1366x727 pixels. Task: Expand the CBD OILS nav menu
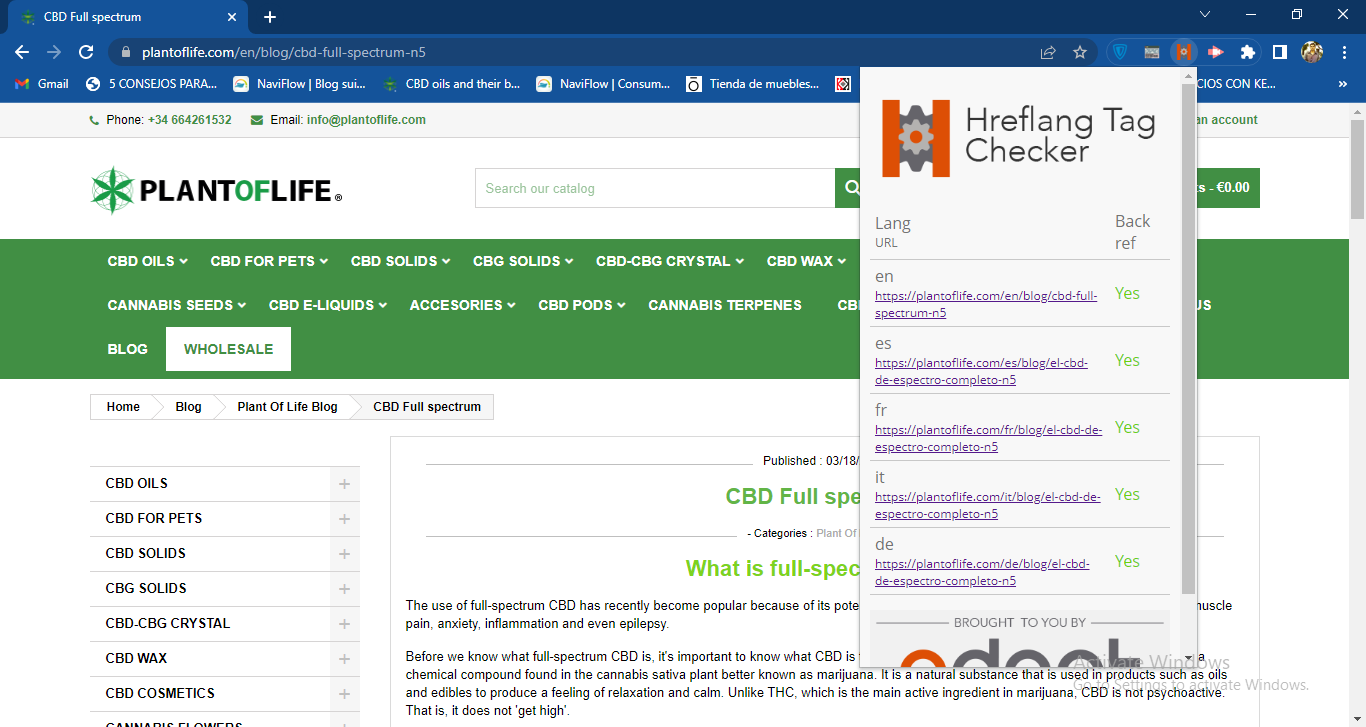(147, 261)
